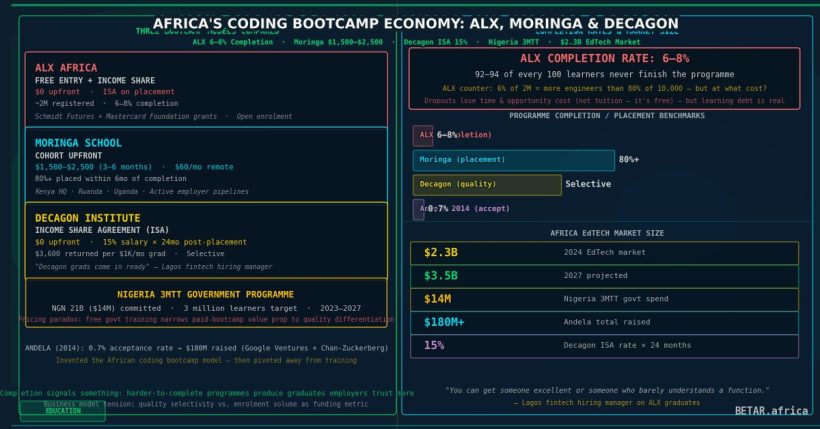Select the '$2.3B' market figure
Image resolution: width=820 pixels, height=429 pixels.
(x=440, y=252)
